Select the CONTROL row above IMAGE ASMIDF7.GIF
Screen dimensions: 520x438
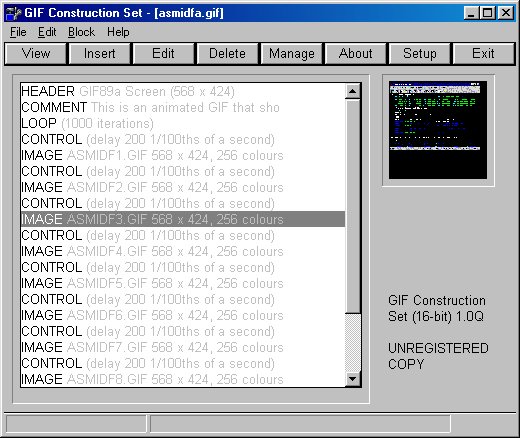183,331
